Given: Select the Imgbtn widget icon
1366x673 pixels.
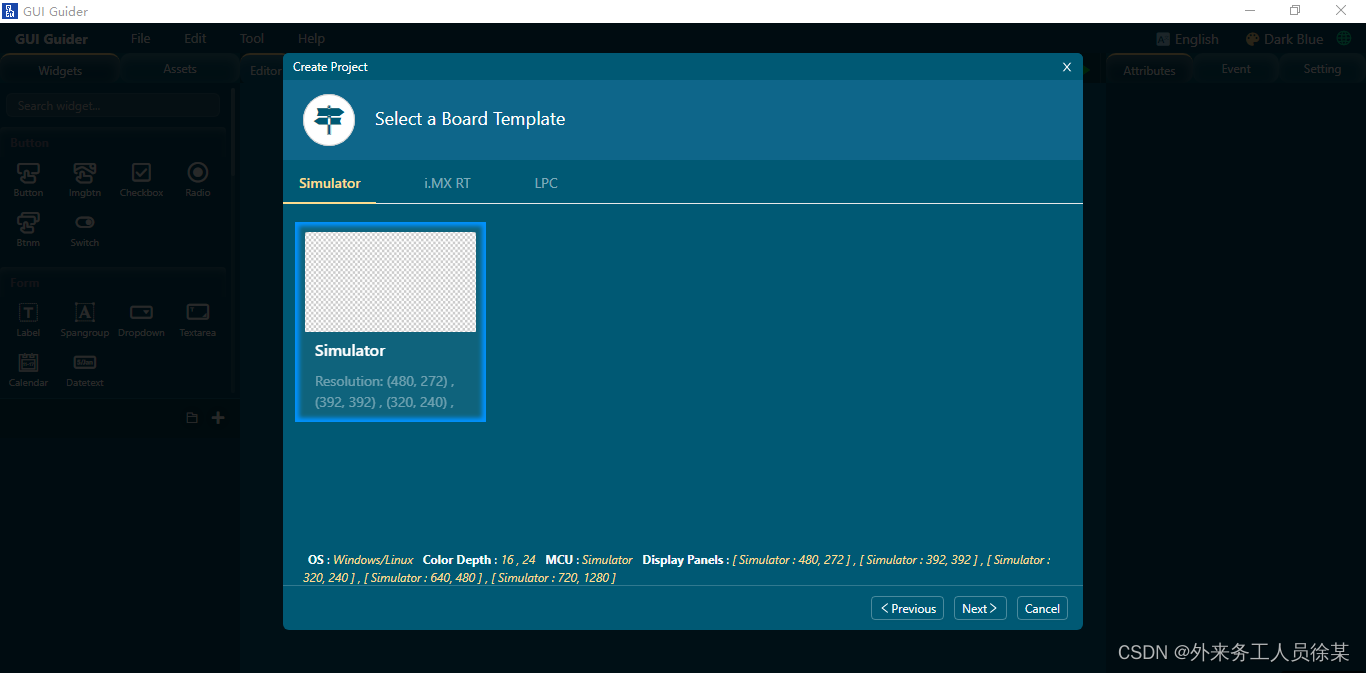Looking at the screenshot, I should (x=85, y=173).
